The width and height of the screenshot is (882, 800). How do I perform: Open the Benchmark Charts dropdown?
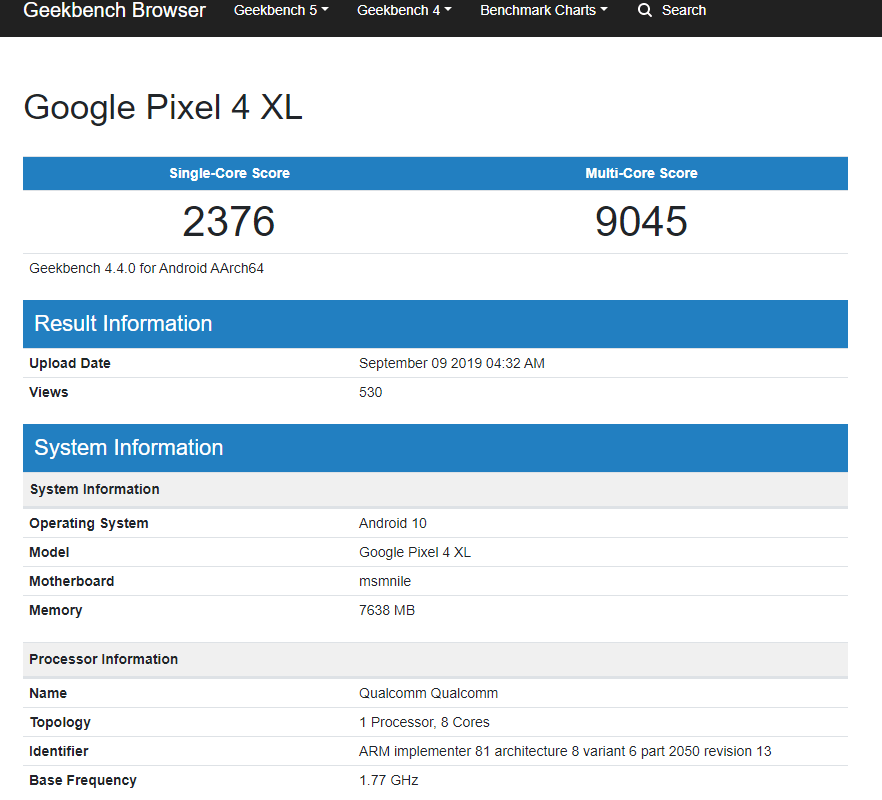click(543, 11)
